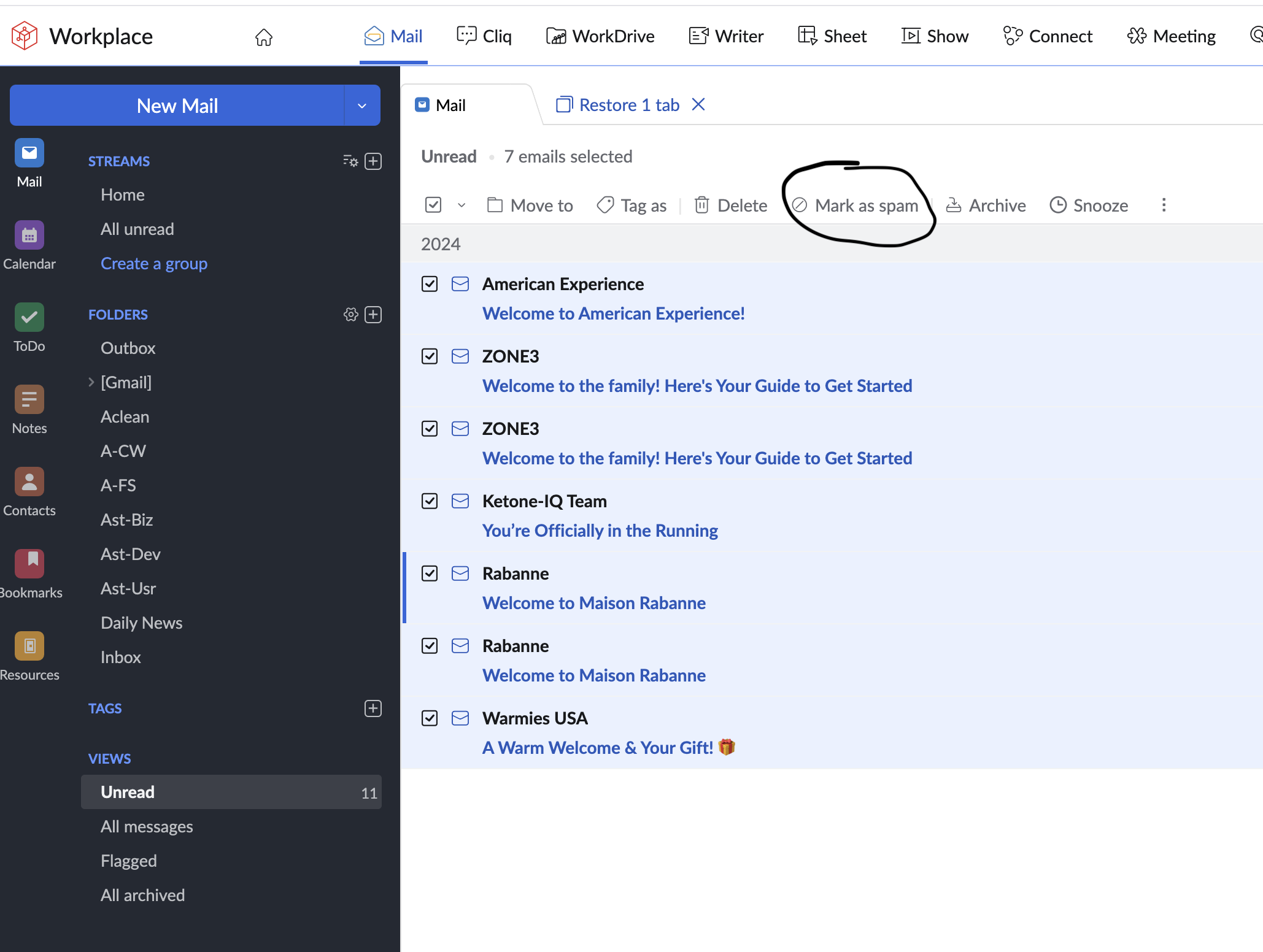Switch to the Cliq tab
This screenshot has height=952, width=1263.
pyautogui.click(x=484, y=36)
